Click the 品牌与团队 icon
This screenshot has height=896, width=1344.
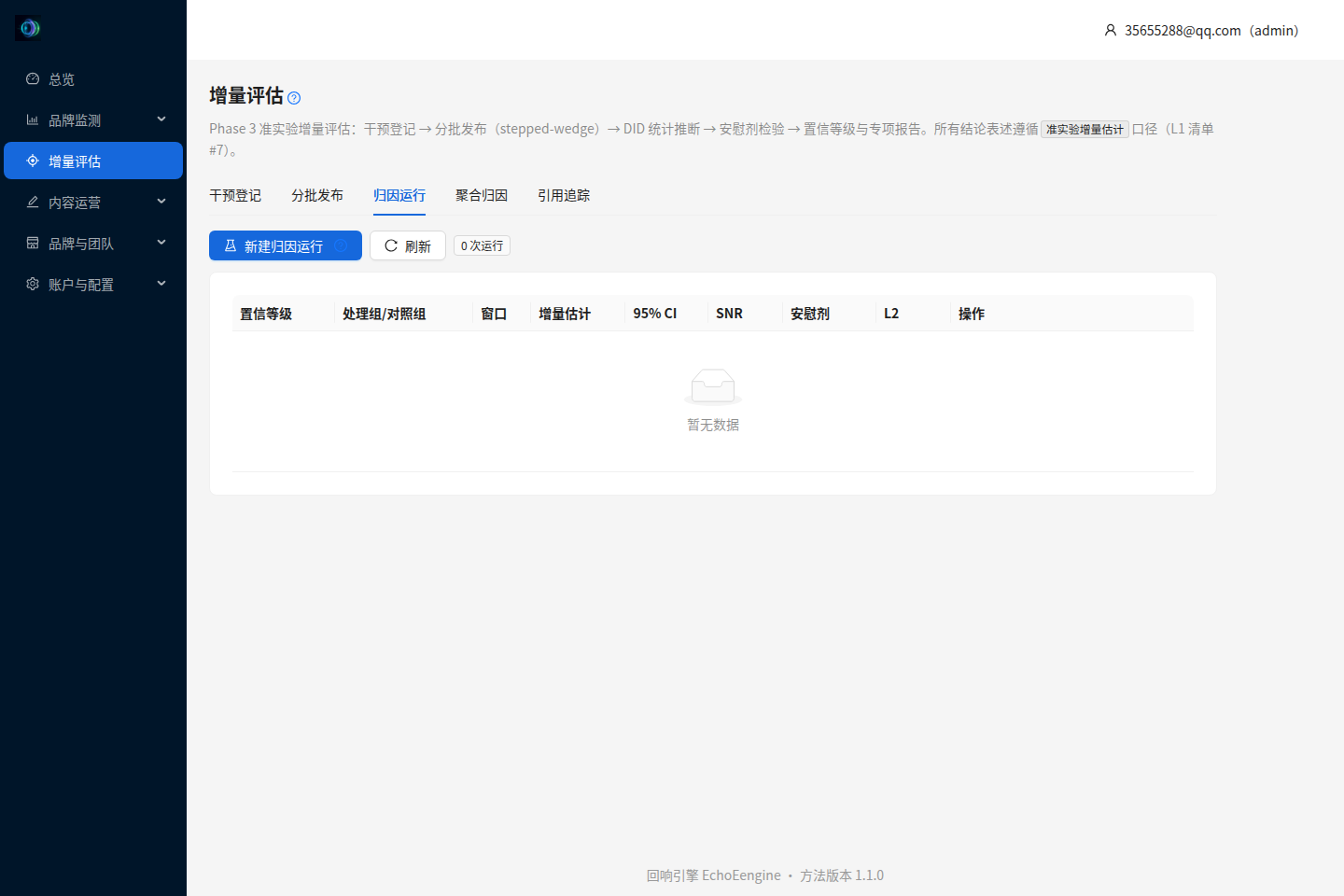[x=33, y=244]
